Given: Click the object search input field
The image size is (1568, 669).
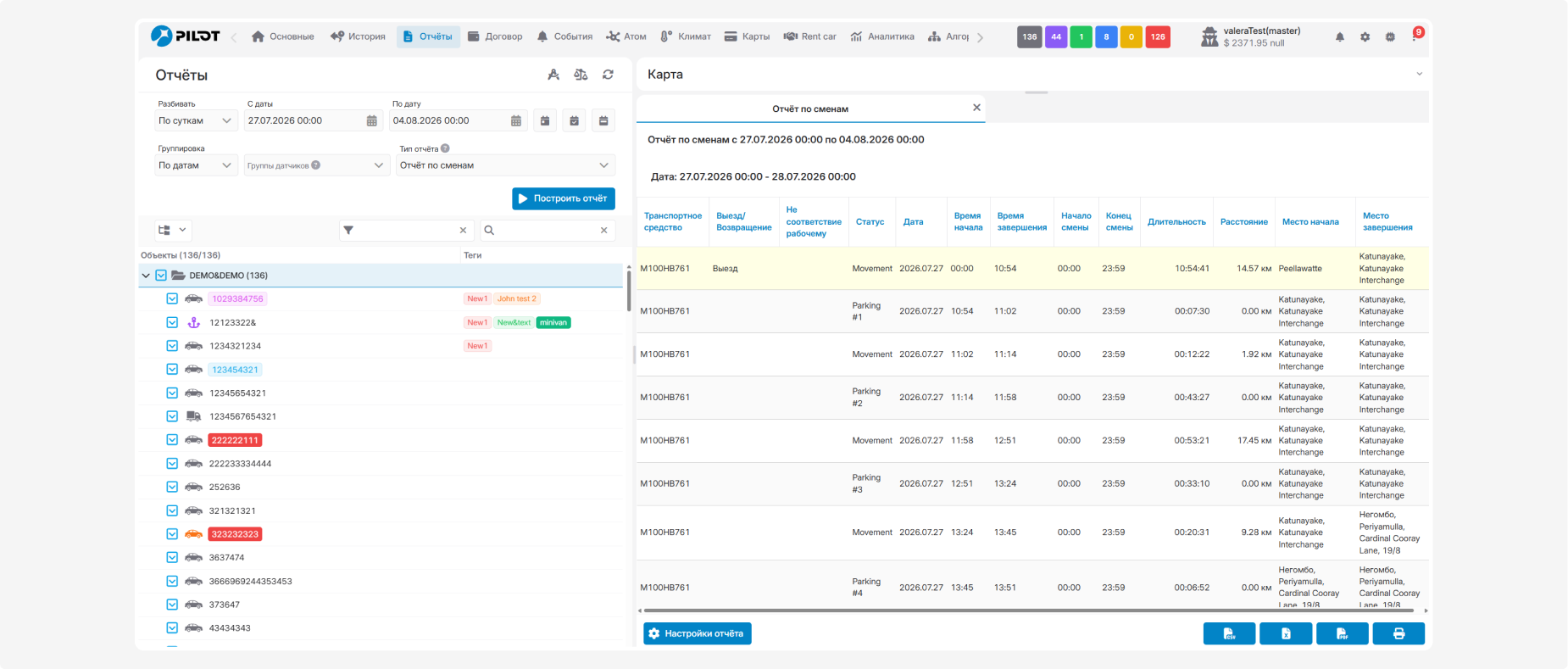Looking at the screenshot, I should (547, 230).
